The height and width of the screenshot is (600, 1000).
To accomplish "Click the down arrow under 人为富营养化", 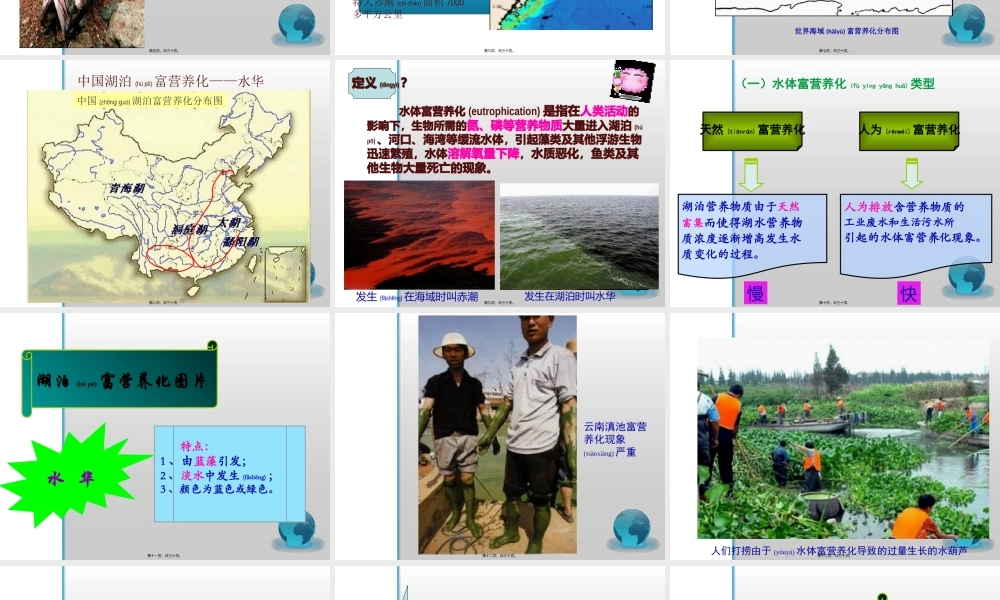I will click(x=911, y=172).
